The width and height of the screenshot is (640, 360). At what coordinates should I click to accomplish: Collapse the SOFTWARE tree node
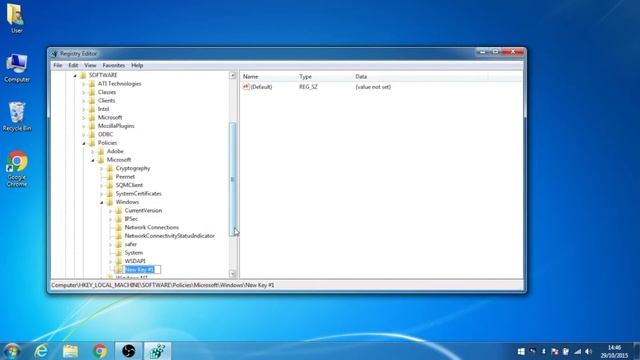click(75, 76)
